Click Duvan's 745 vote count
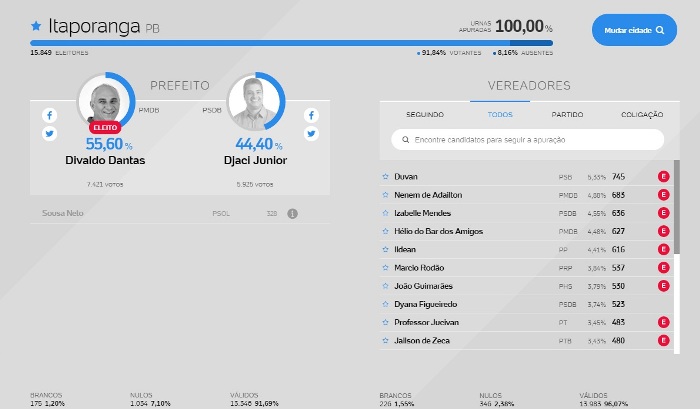 click(x=618, y=177)
